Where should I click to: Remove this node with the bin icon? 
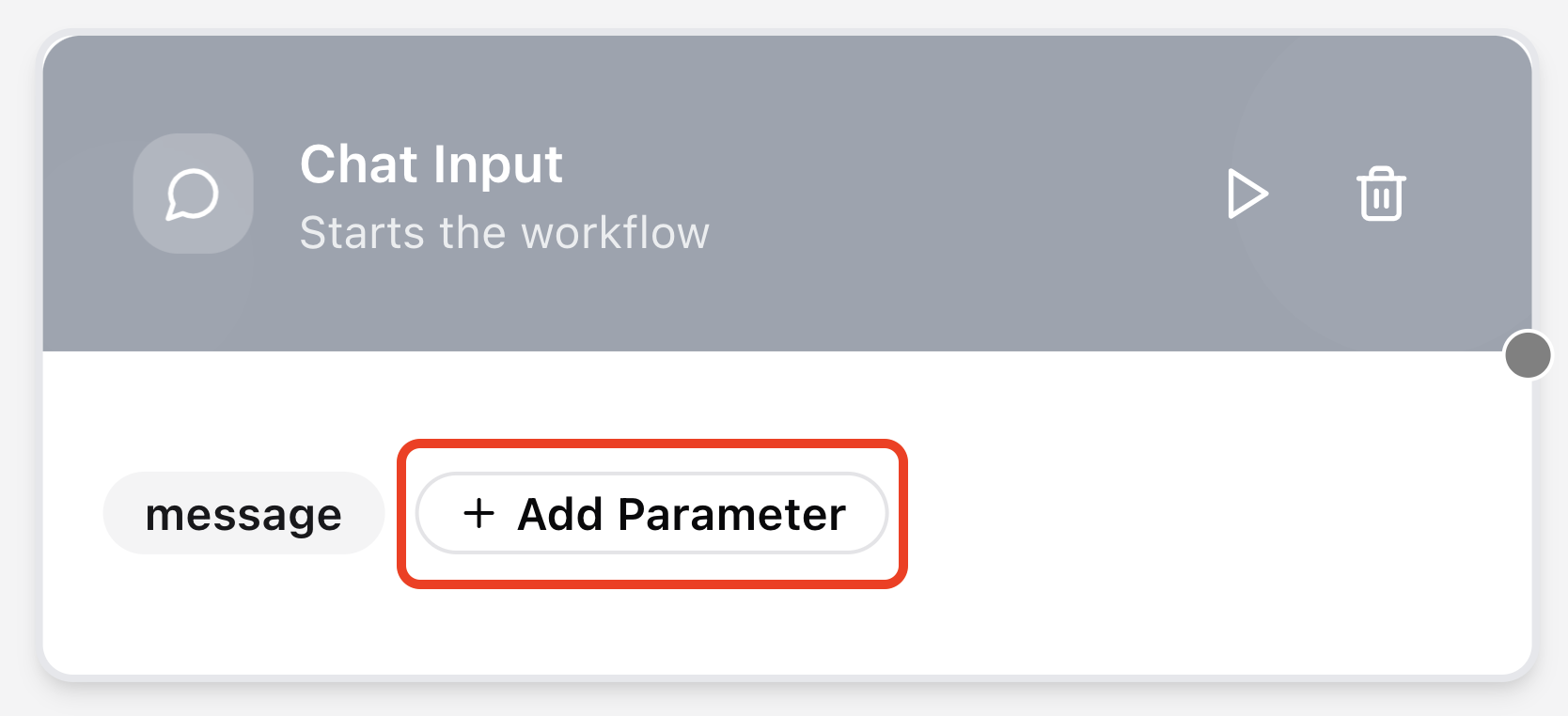1380,195
